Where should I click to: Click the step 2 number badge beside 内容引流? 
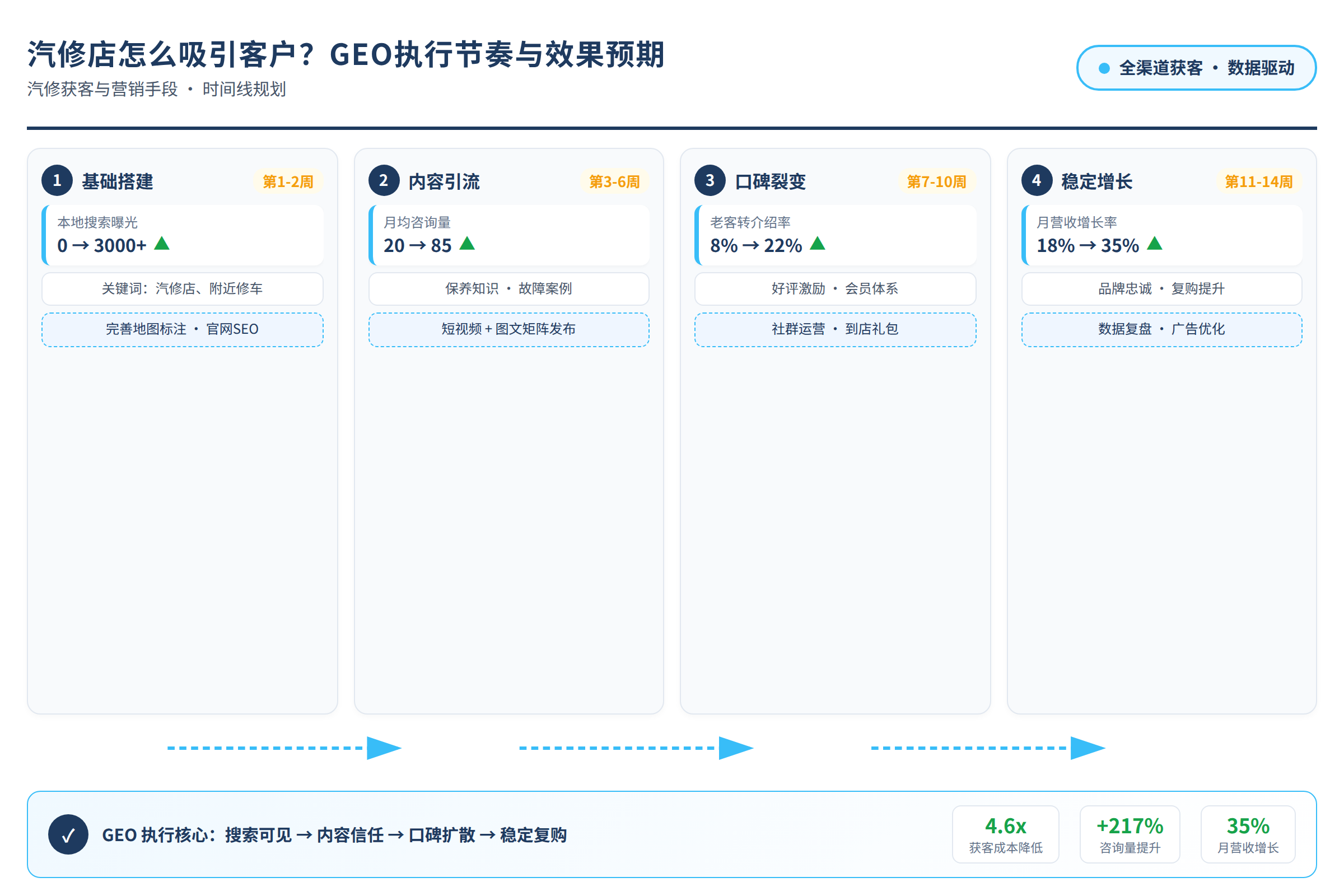pyautogui.click(x=384, y=180)
